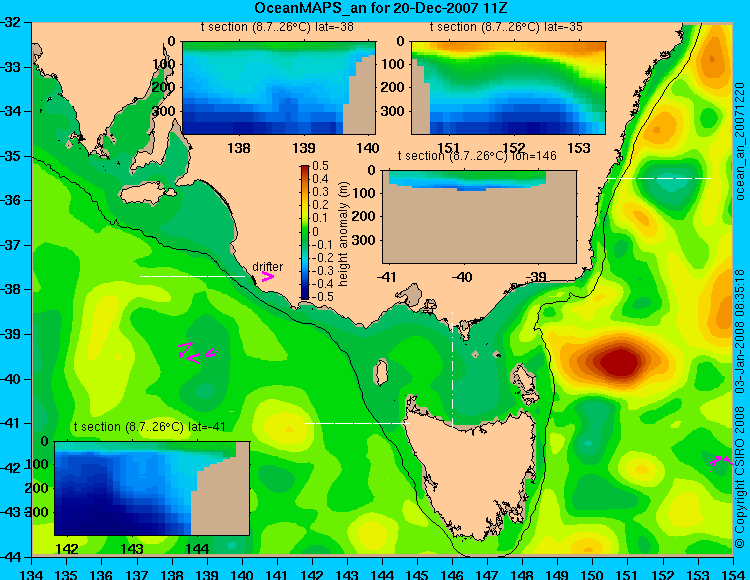Click the 134 label on the bottom longitude axis
Viewport: 750px width, 580px height.
pyautogui.click(x=32, y=574)
